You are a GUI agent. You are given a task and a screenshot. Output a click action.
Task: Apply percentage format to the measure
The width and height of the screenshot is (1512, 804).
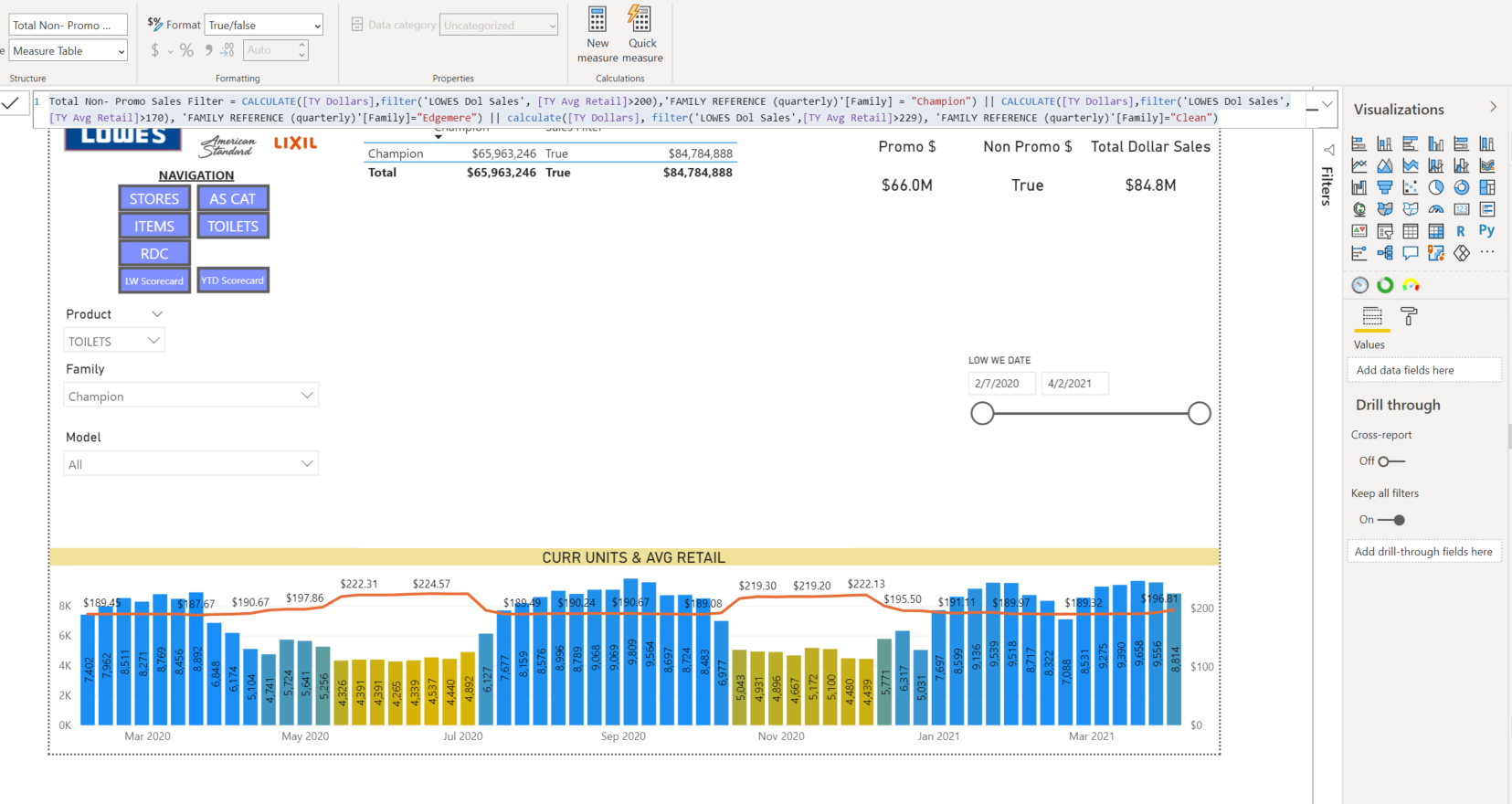coord(186,50)
